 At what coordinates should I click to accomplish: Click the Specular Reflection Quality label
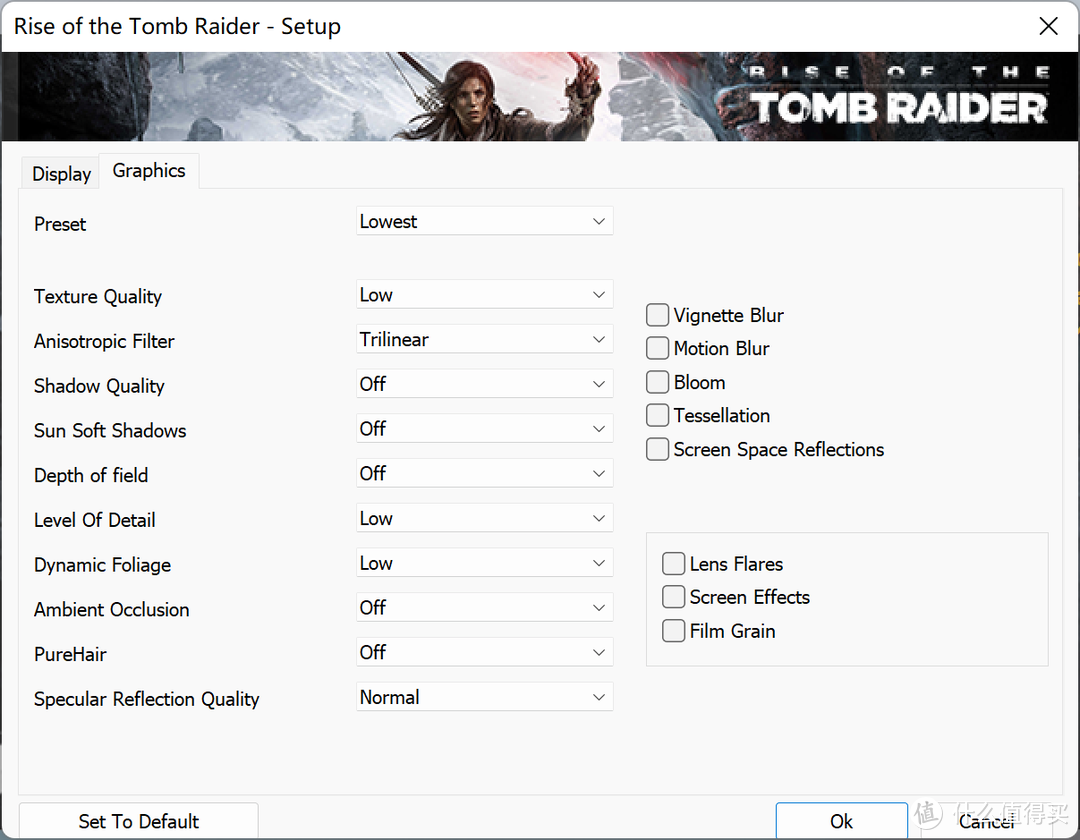click(x=147, y=700)
